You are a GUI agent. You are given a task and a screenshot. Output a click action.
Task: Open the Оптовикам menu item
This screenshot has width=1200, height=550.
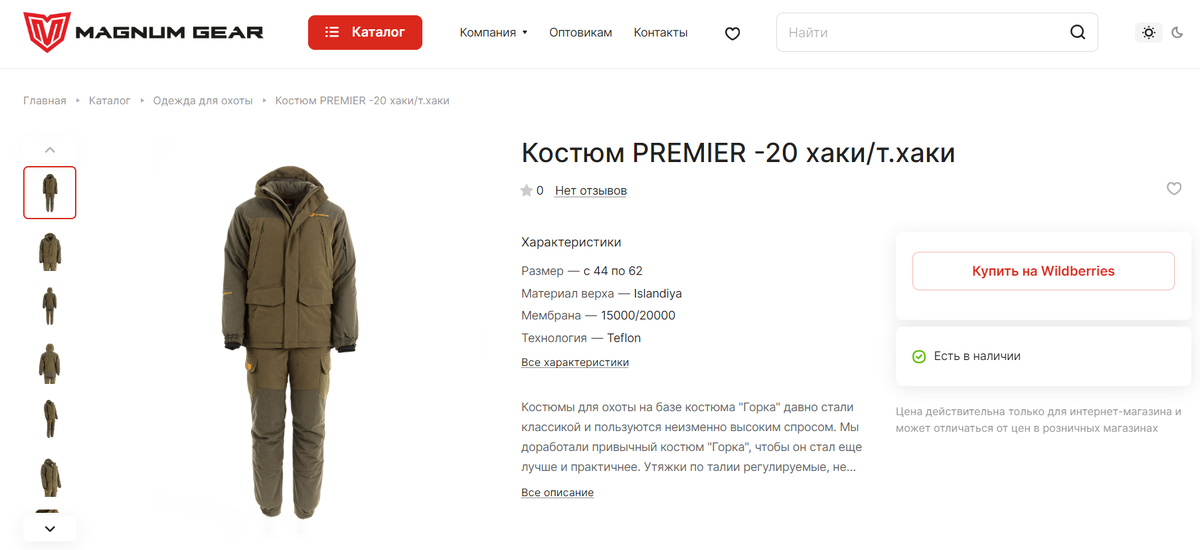[x=580, y=32]
